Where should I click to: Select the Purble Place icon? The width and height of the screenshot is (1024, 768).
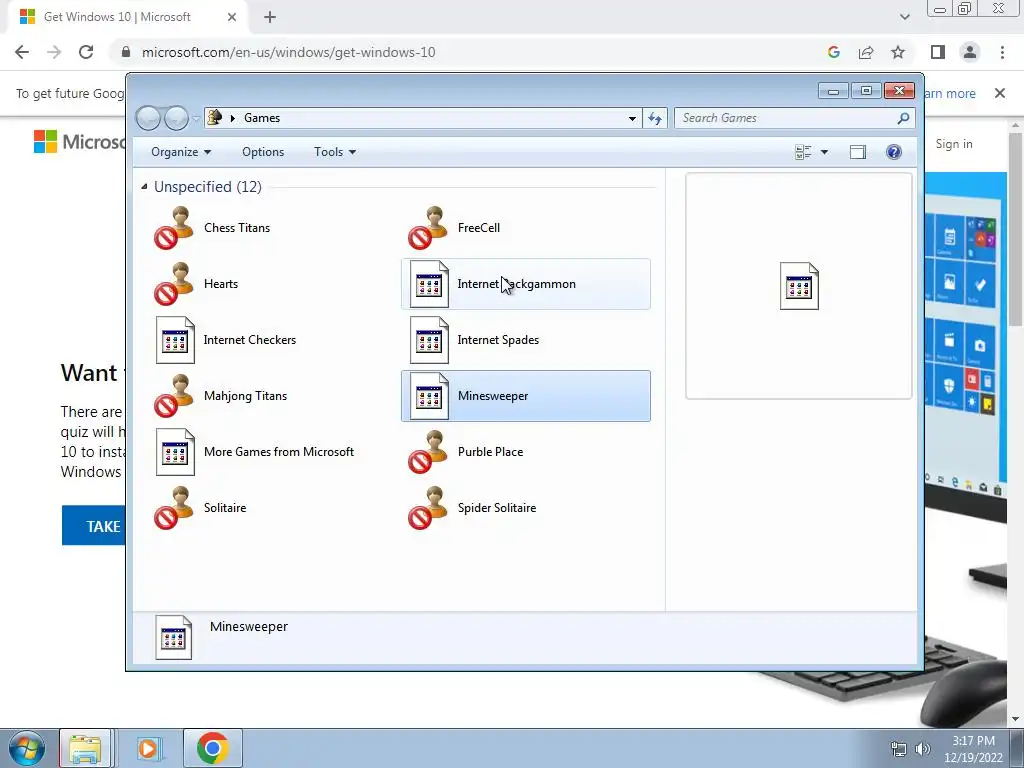click(x=428, y=452)
